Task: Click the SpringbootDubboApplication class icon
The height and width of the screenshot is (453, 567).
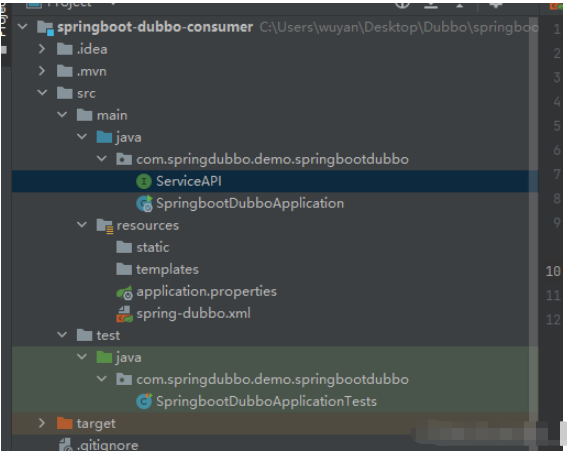Action: click(x=144, y=204)
